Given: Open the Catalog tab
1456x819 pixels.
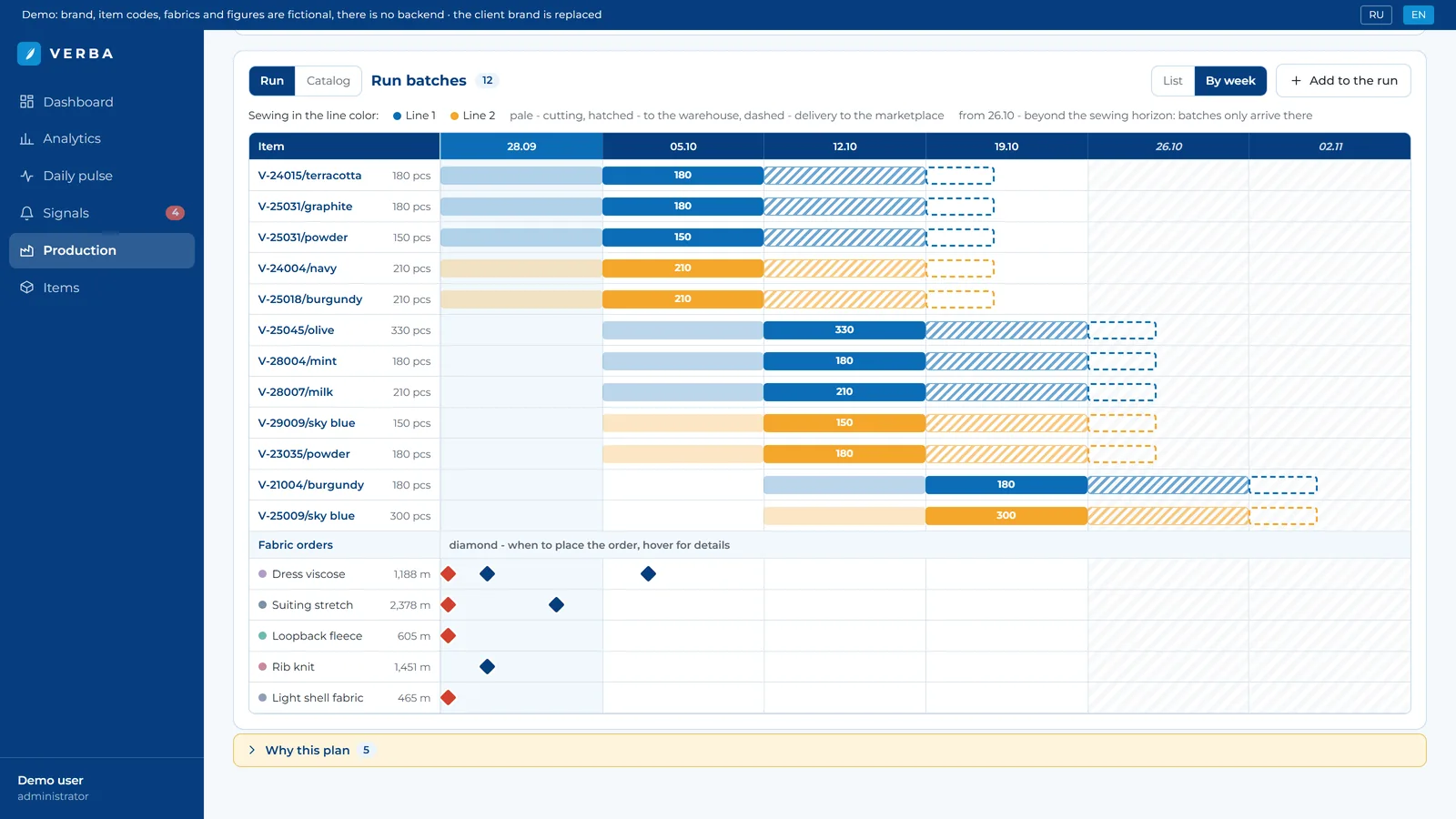Looking at the screenshot, I should point(329,81).
